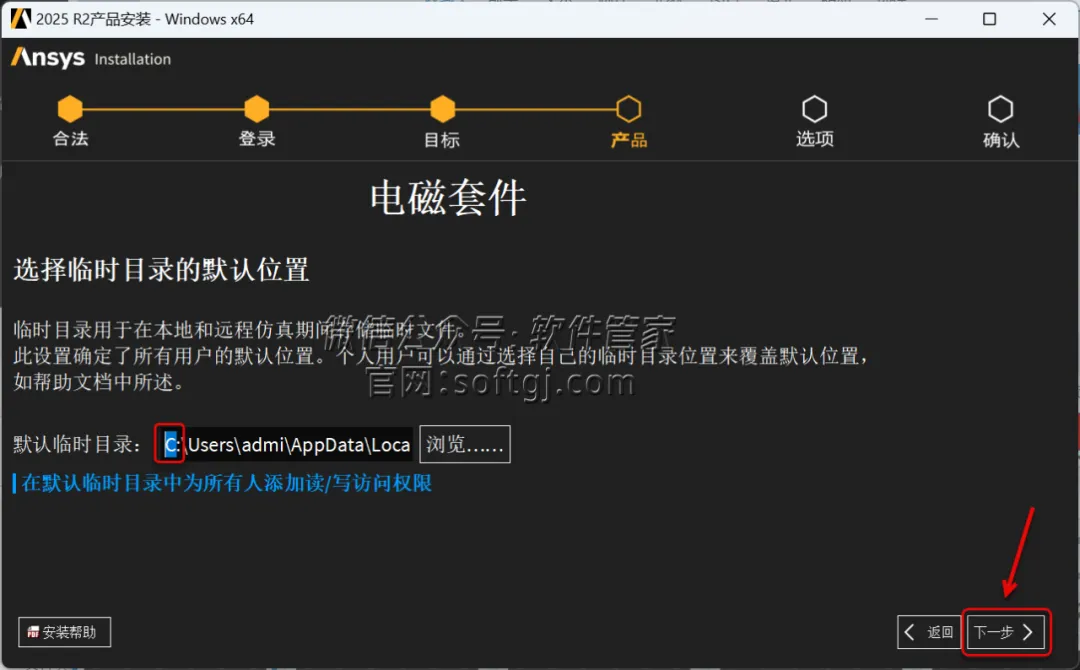The image size is (1080, 670).
Task: Click the Ansys logo in header
Action: 48,58
